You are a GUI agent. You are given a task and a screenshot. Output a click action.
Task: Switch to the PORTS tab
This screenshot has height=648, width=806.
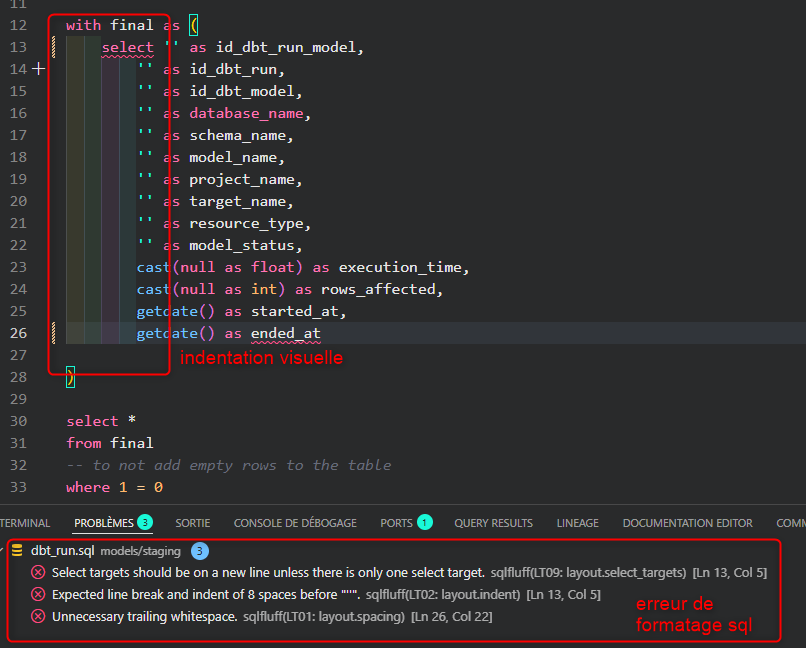coord(396,523)
